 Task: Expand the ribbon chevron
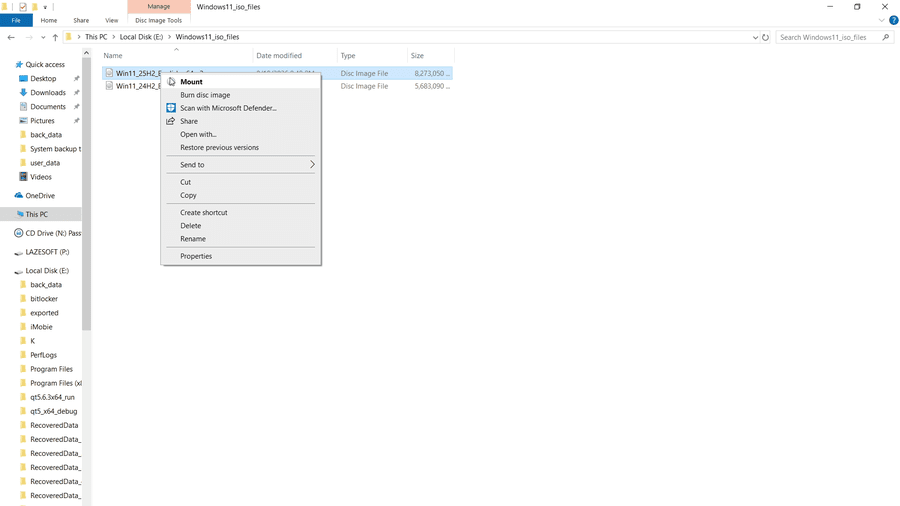coord(882,20)
